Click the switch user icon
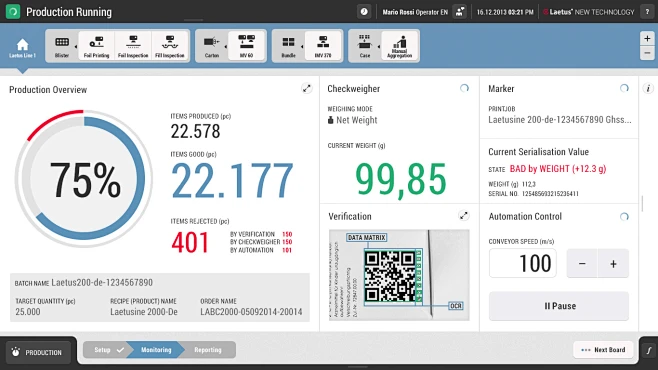The image size is (658, 370). pyautogui.click(x=460, y=12)
